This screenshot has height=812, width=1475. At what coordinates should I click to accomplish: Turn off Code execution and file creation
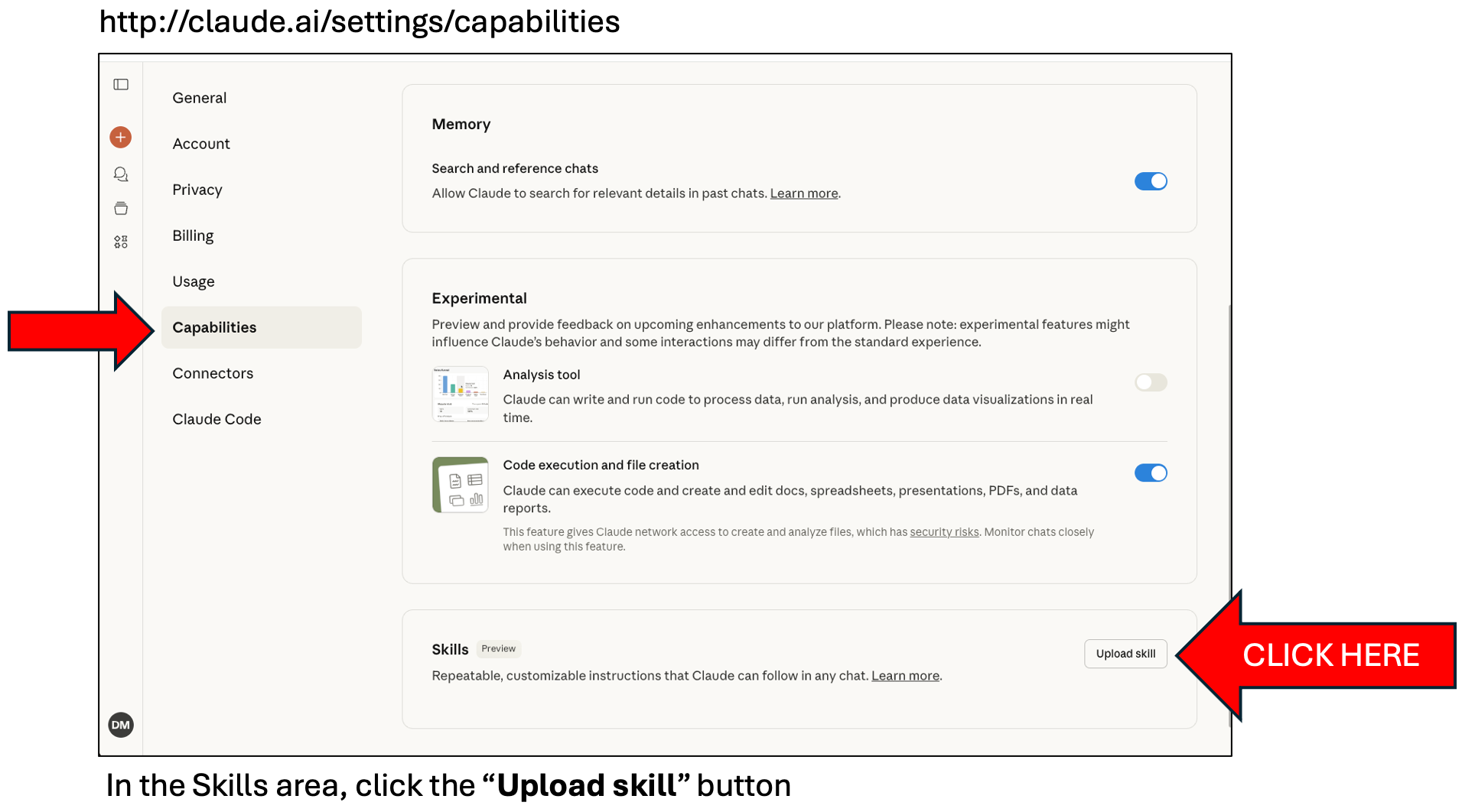coord(1151,473)
